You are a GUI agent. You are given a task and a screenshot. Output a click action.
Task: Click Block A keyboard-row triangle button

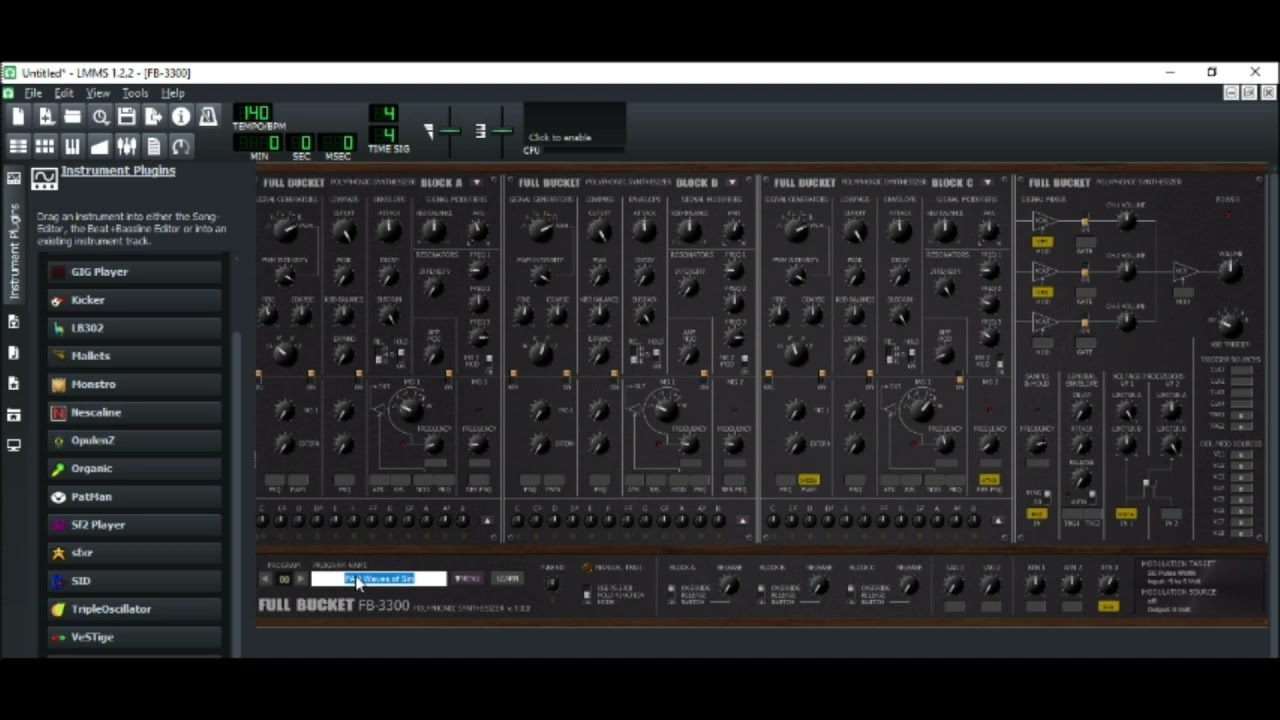click(487, 520)
